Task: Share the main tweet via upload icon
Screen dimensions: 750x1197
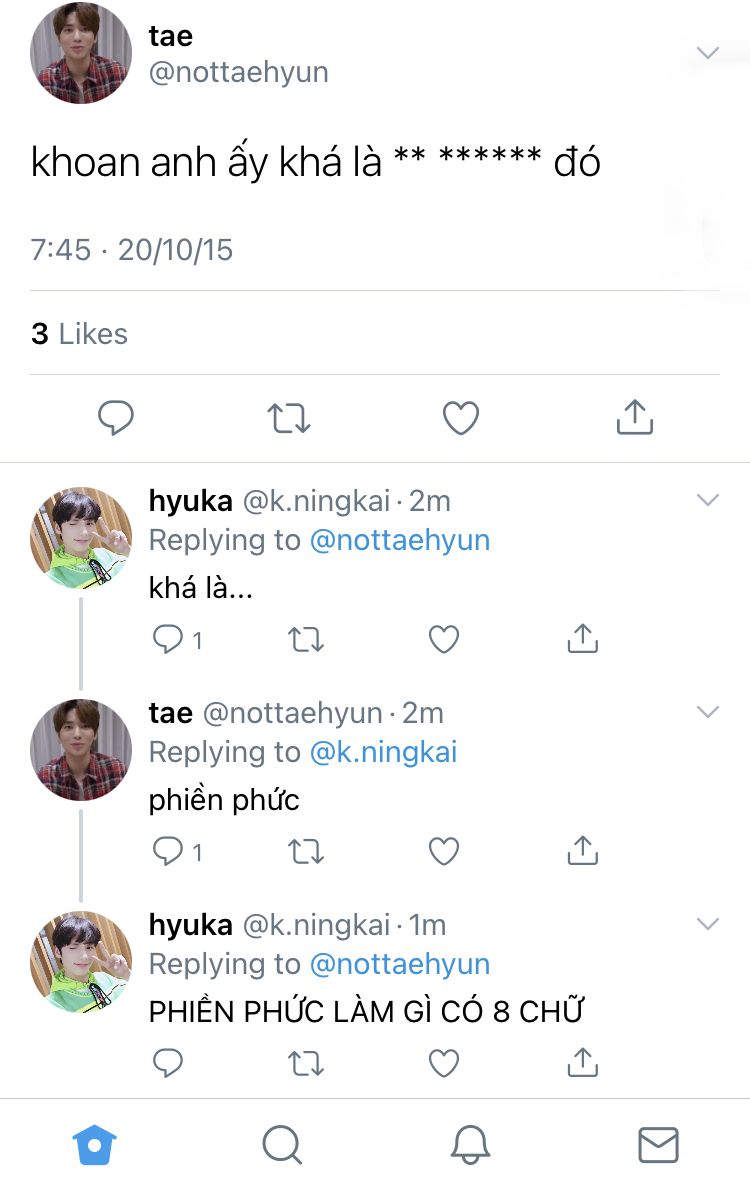Action: coord(635,417)
